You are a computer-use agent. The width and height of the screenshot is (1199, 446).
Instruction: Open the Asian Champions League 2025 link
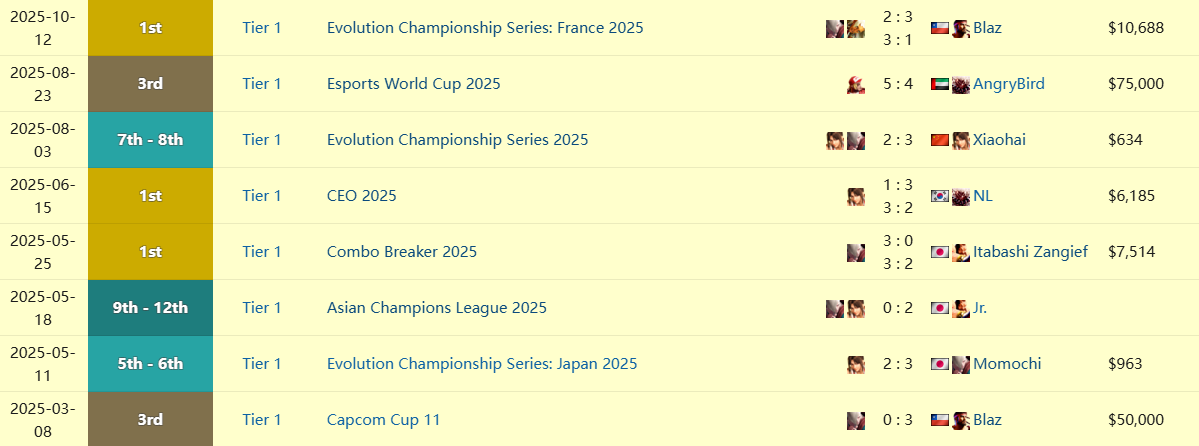click(436, 308)
